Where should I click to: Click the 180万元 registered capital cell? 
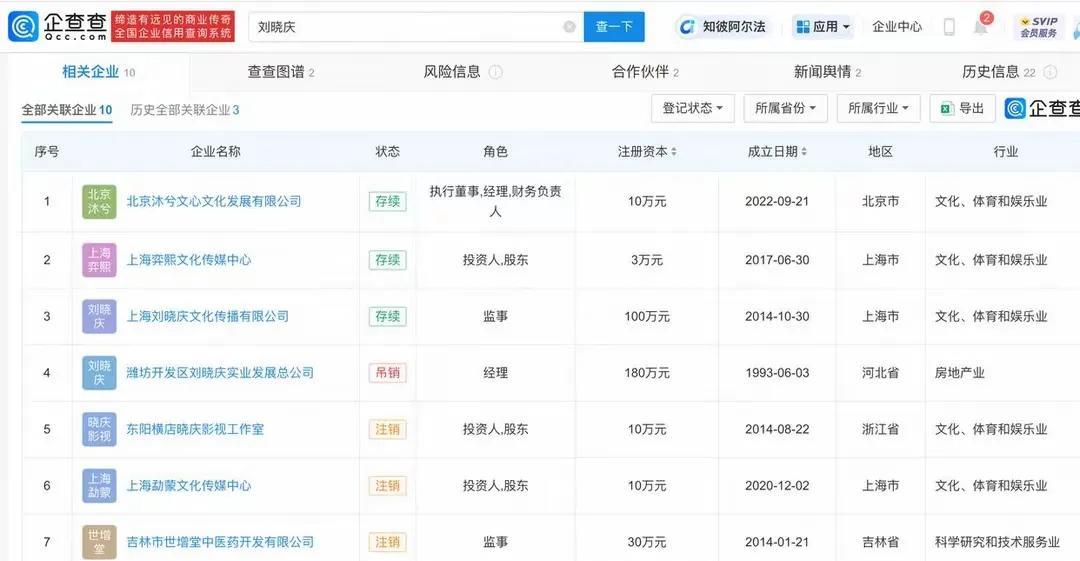(x=647, y=373)
